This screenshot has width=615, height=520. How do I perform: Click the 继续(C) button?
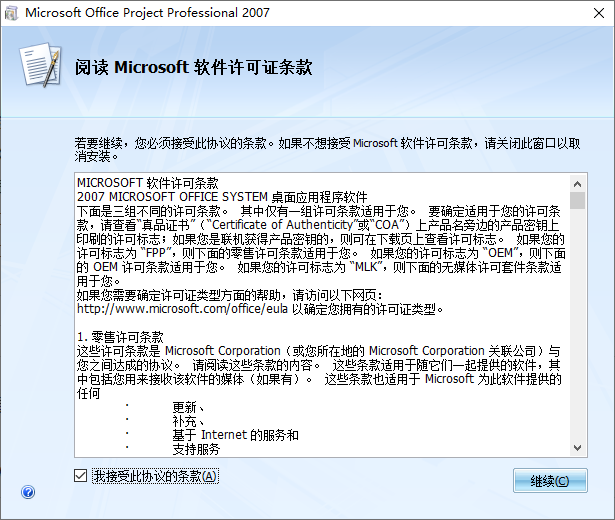click(550, 480)
